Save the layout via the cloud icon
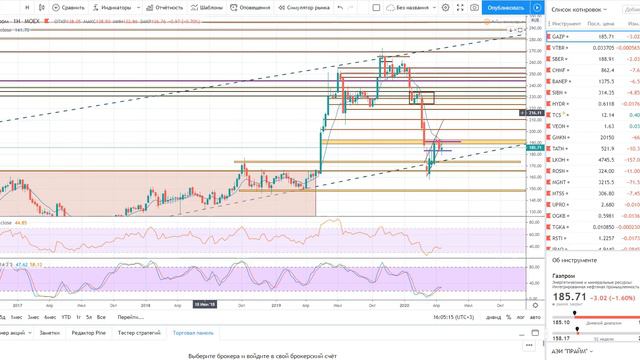The width and height of the screenshot is (640, 360). [391, 7]
